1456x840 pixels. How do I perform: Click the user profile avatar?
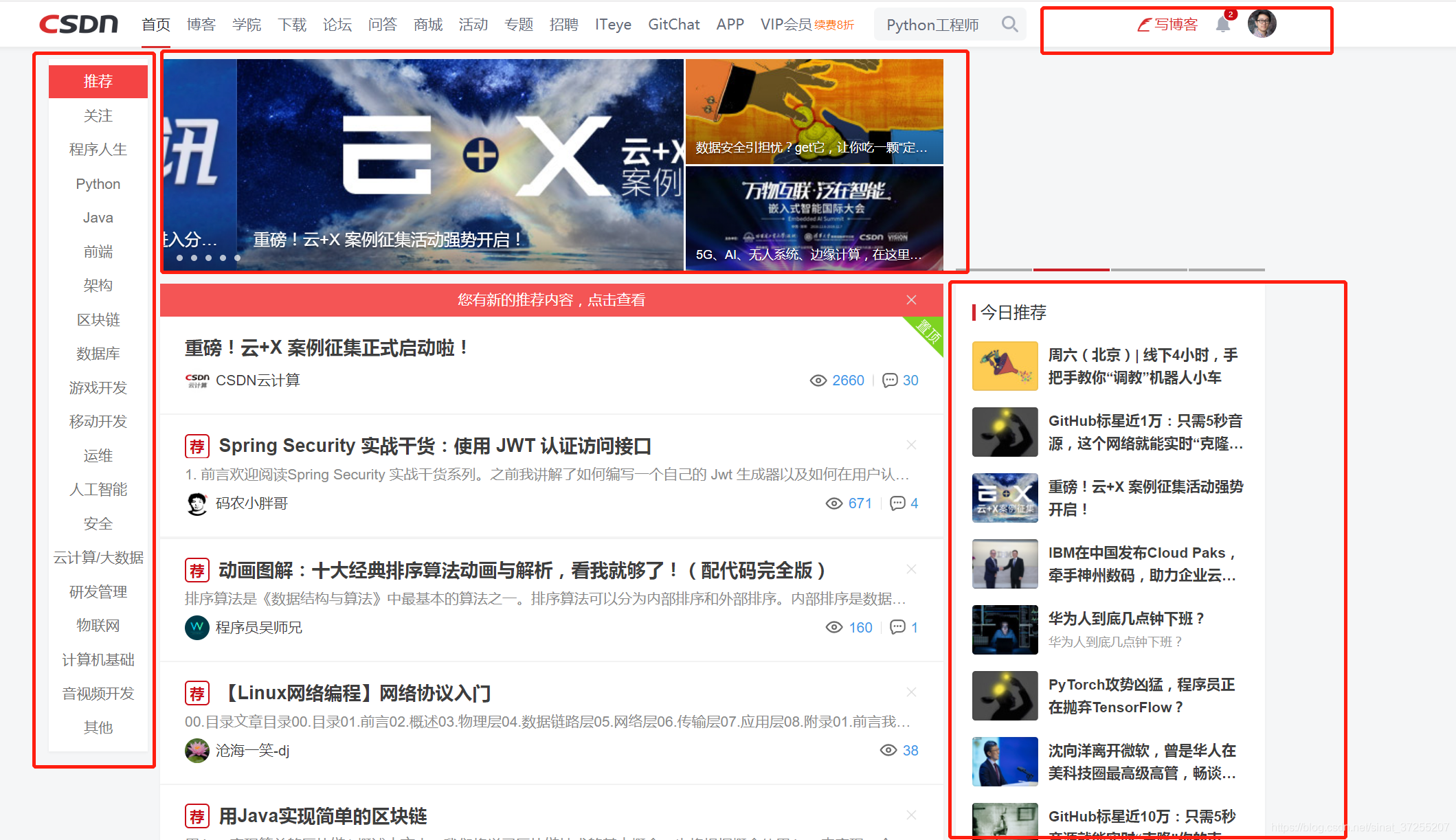pos(1262,24)
